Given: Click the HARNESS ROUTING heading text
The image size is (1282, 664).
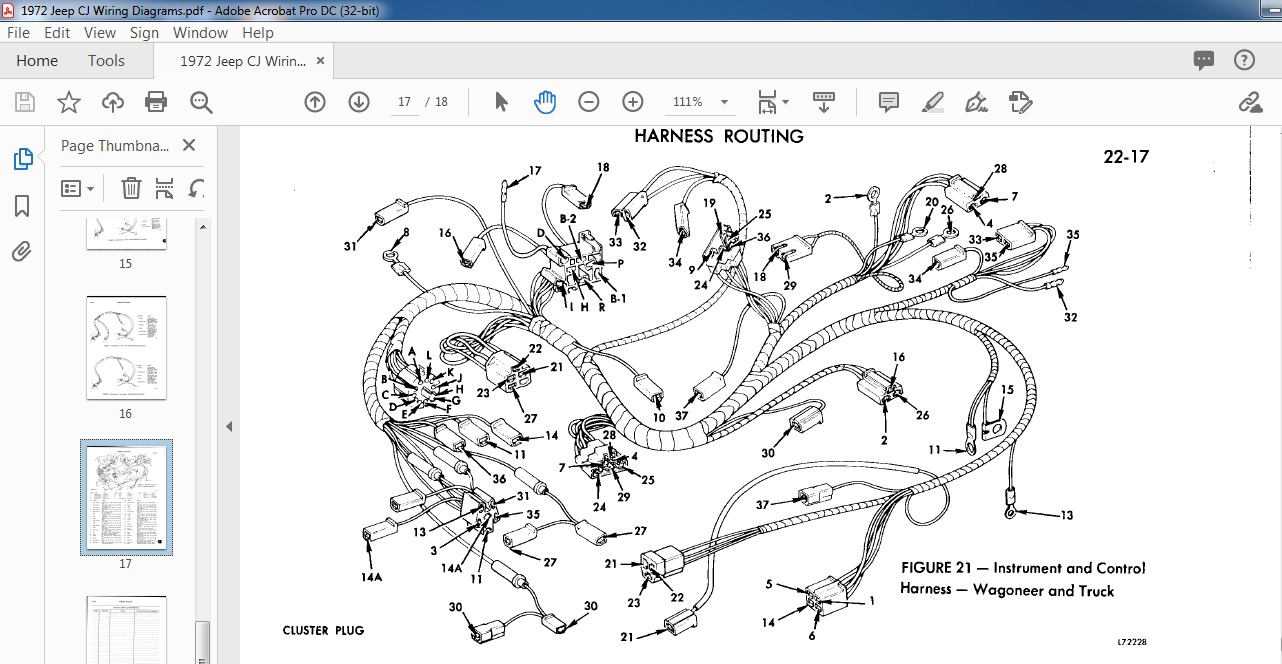Looking at the screenshot, I should (719, 136).
